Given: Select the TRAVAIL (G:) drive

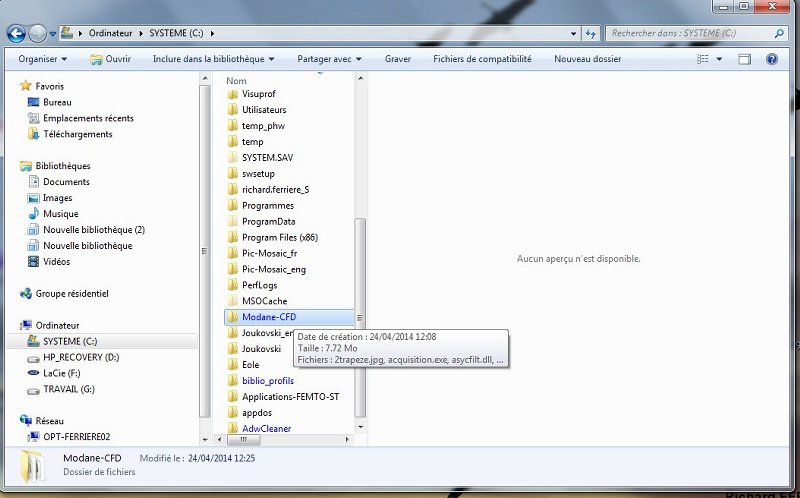Looking at the screenshot, I should [69, 389].
